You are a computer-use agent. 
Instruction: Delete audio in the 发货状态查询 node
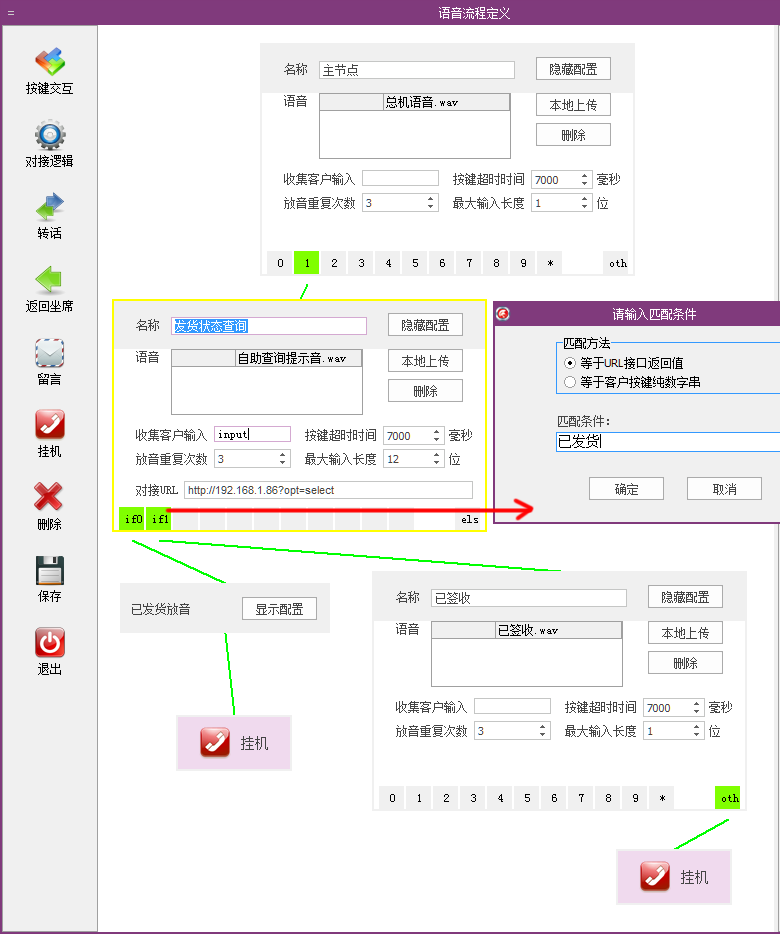pyautogui.click(x=425, y=391)
